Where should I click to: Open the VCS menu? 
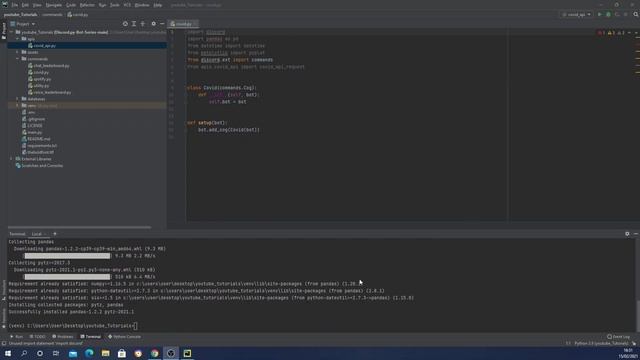127,5
